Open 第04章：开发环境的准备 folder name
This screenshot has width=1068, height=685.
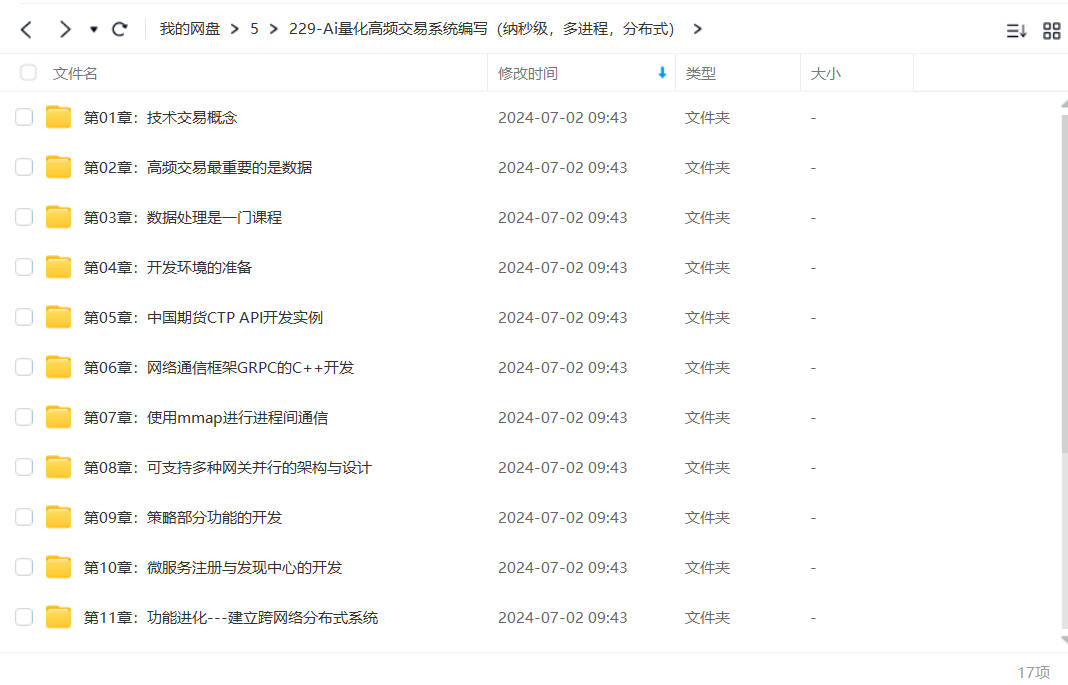[x=168, y=268]
